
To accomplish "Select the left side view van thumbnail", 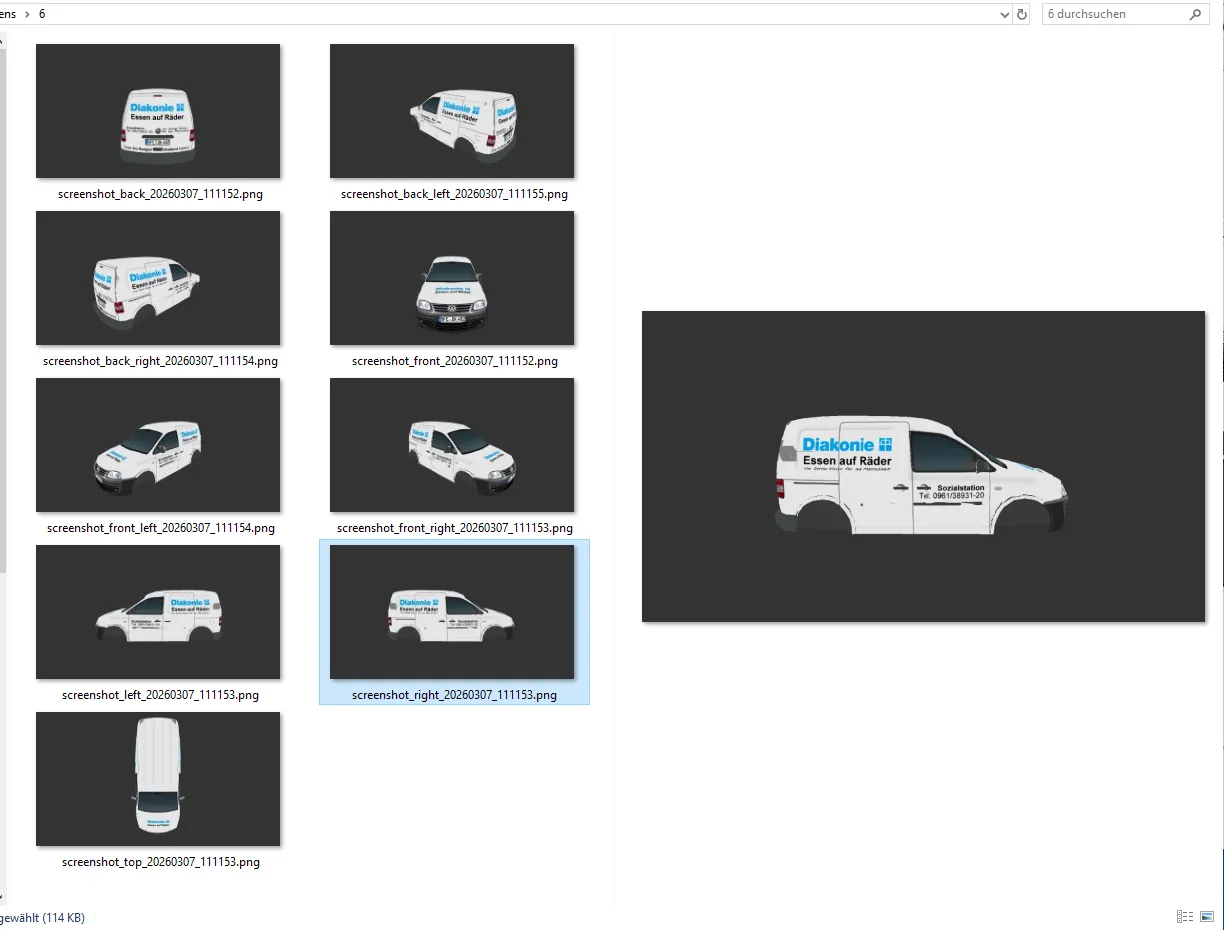I will [x=158, y=612].
